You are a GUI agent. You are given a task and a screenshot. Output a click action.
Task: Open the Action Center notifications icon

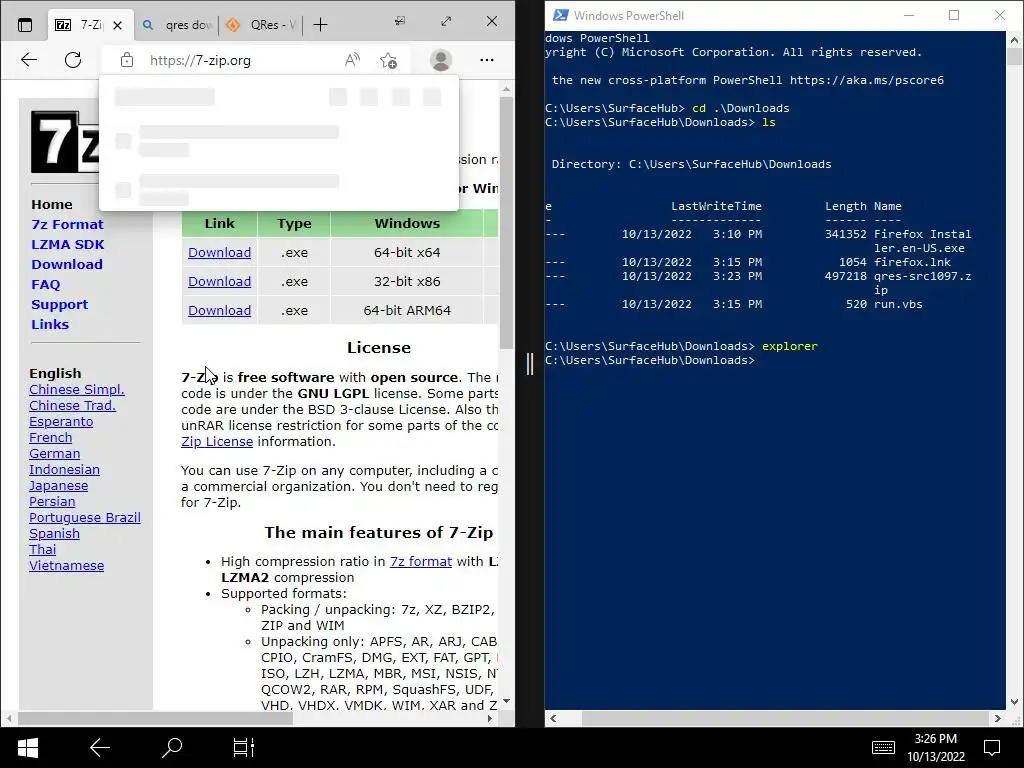992,748
